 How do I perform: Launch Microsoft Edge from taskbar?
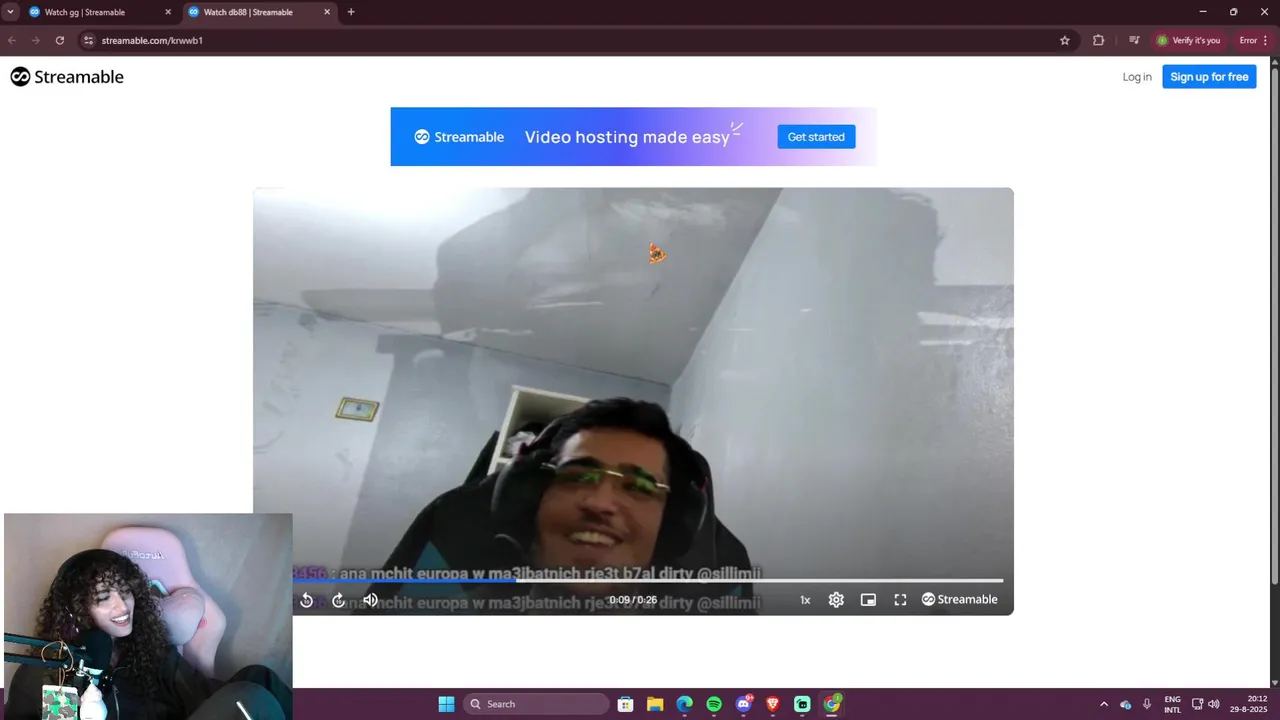pos(684,704)
